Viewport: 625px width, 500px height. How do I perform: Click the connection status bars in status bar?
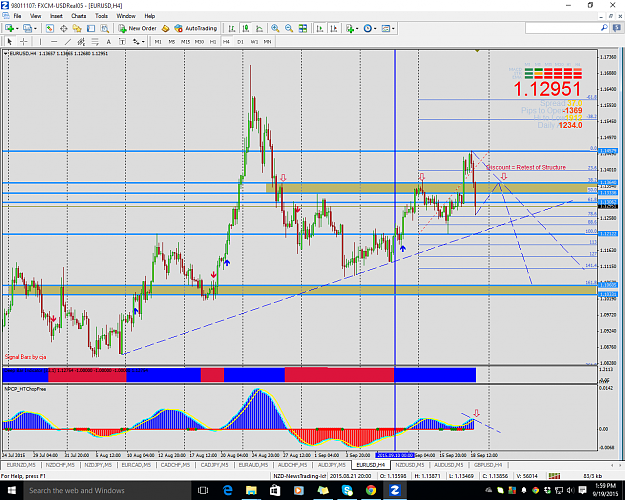click(x=554, y=476)
